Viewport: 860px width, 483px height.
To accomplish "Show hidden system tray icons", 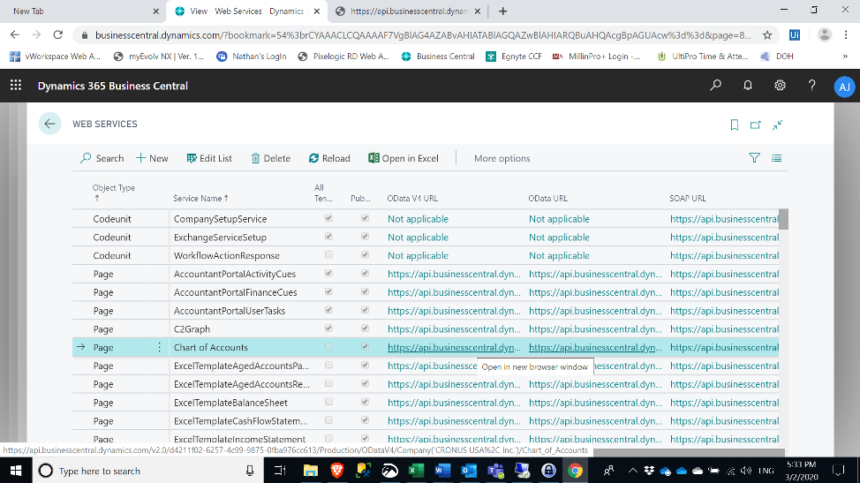I will pyautogui.click(x=632, y=470).
